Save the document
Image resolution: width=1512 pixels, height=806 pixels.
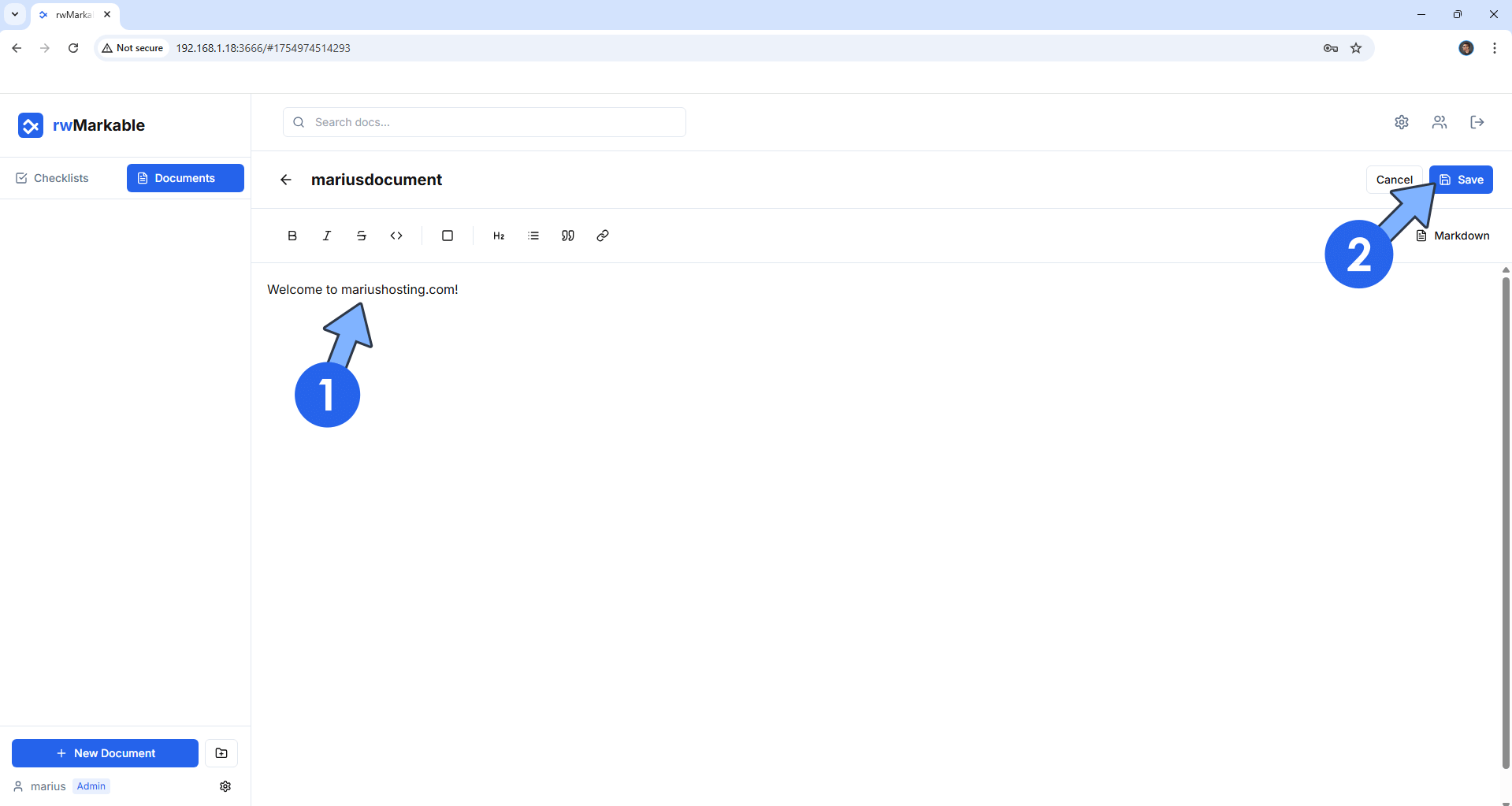click(x=1461, y=180)
